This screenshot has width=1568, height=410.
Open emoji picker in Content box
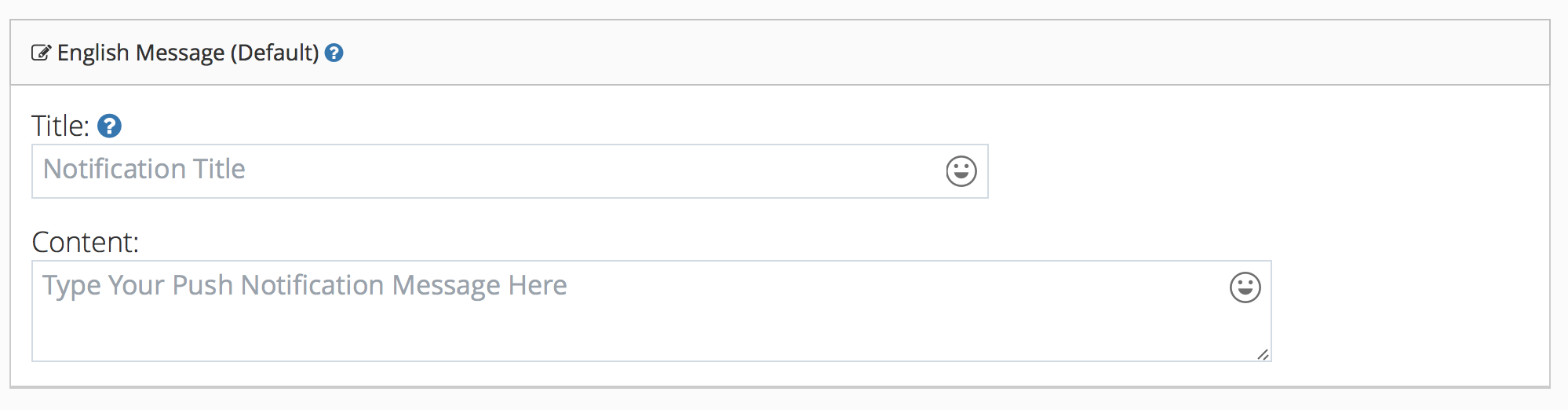[x=1245, y=287]
